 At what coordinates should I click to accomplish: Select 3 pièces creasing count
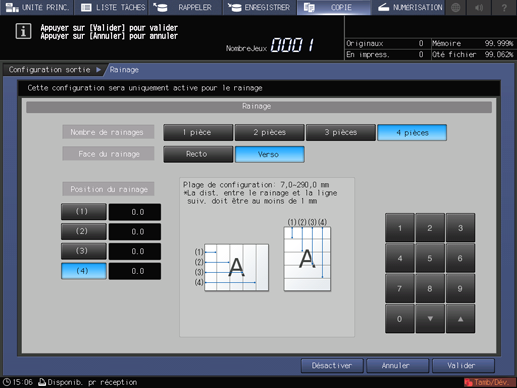point(341,133)
